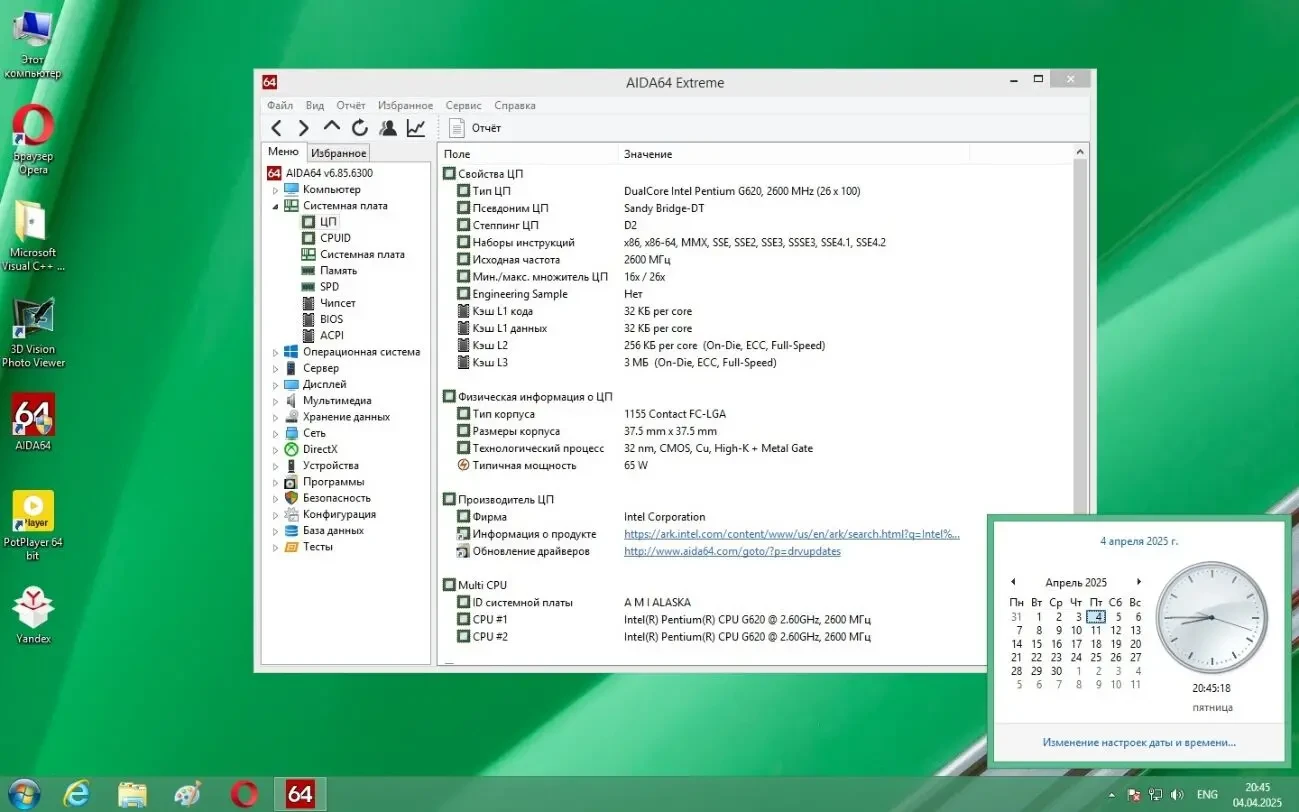Click the up-level arrow icon in toolbar
The width and height of the screenshot is (1299, 812).
coord(331,127)
